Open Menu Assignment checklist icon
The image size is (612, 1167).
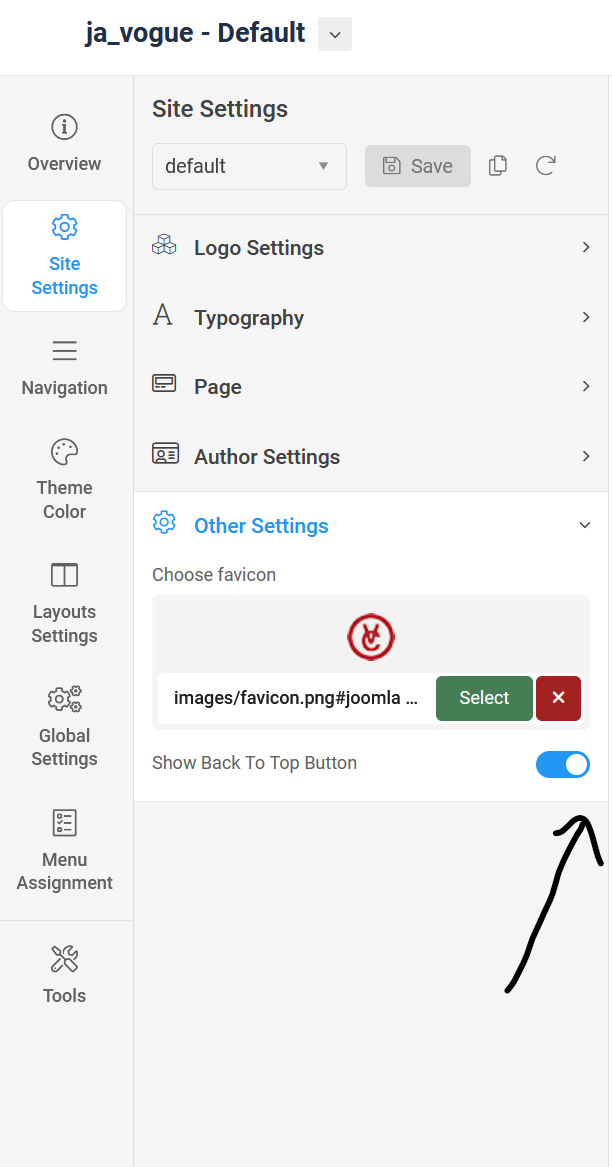click(x=65, y=823)
